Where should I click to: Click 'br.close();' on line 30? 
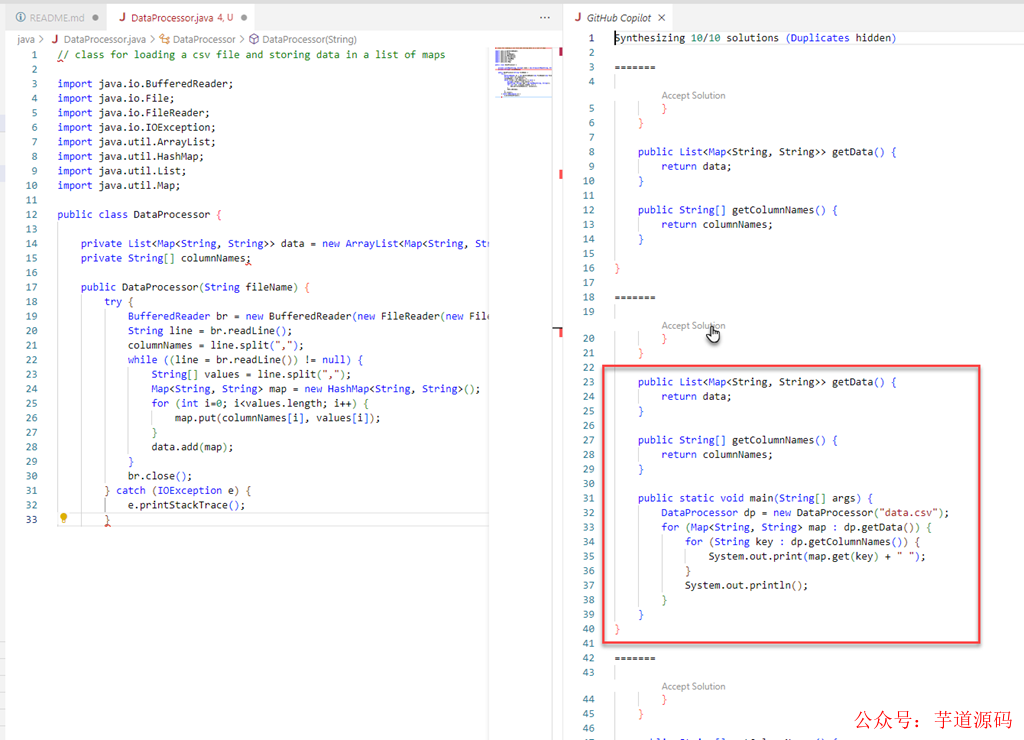159,476
